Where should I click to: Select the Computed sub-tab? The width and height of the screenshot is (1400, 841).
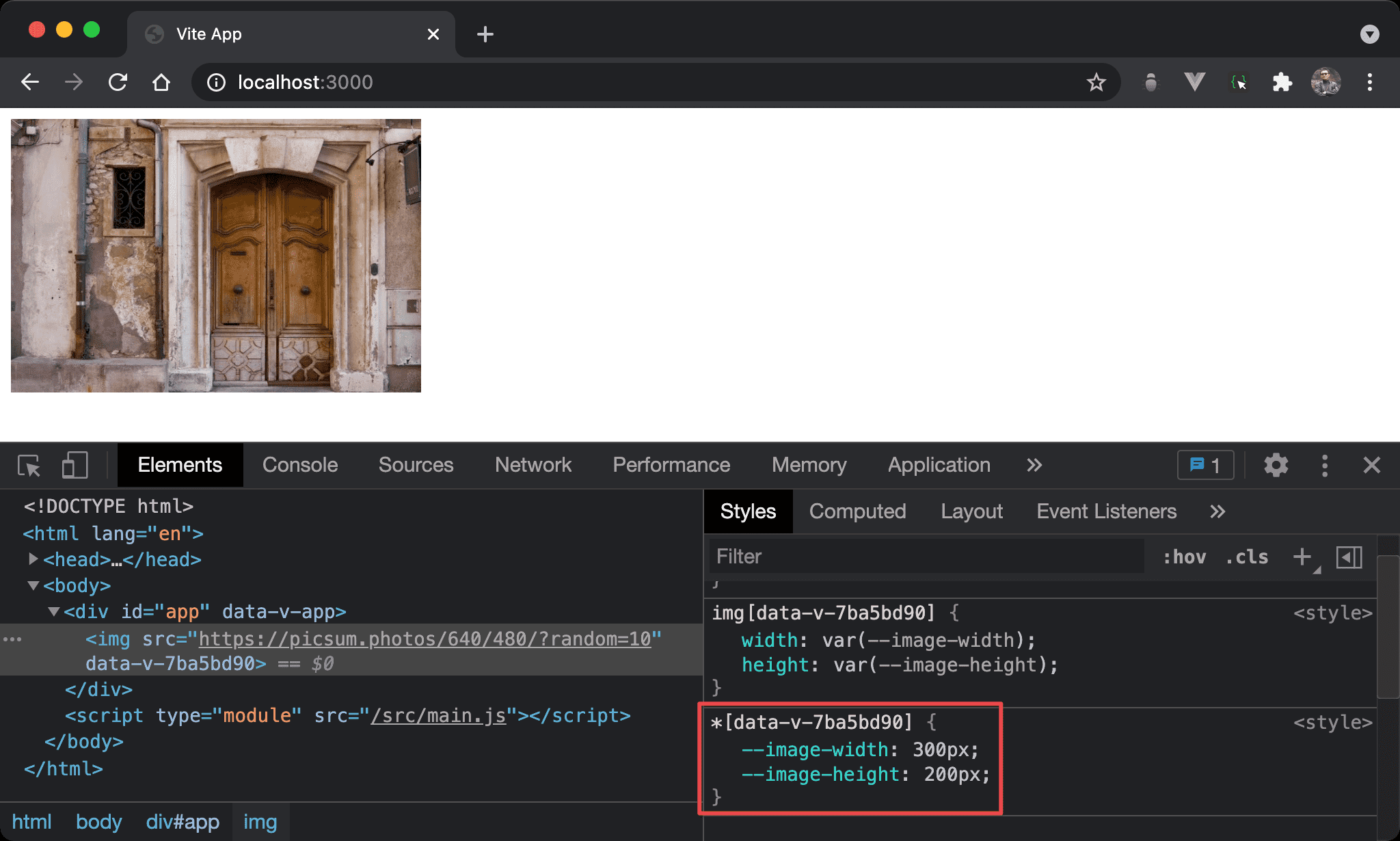point(857,511)
